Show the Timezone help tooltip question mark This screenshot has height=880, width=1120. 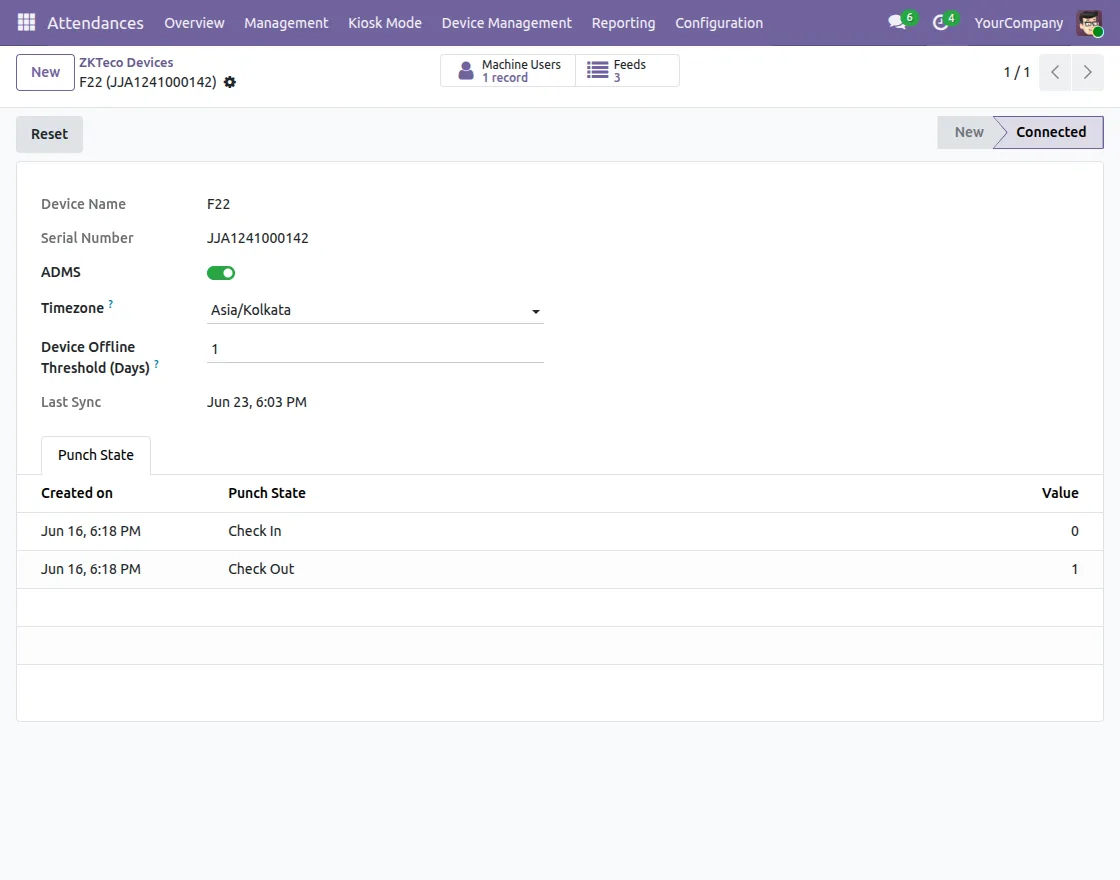[111, 304]
